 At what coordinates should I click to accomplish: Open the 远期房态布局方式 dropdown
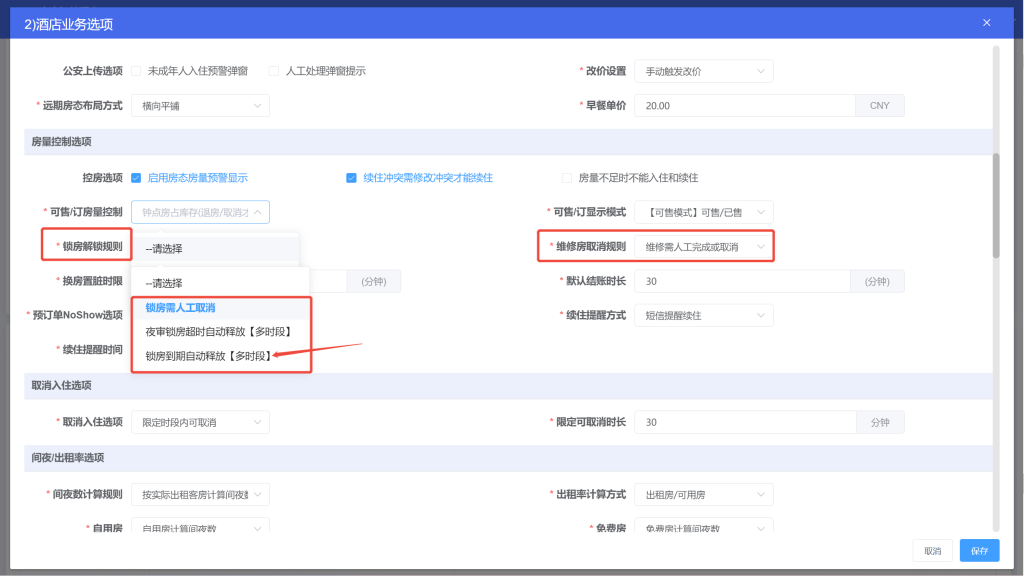(200, 105)
